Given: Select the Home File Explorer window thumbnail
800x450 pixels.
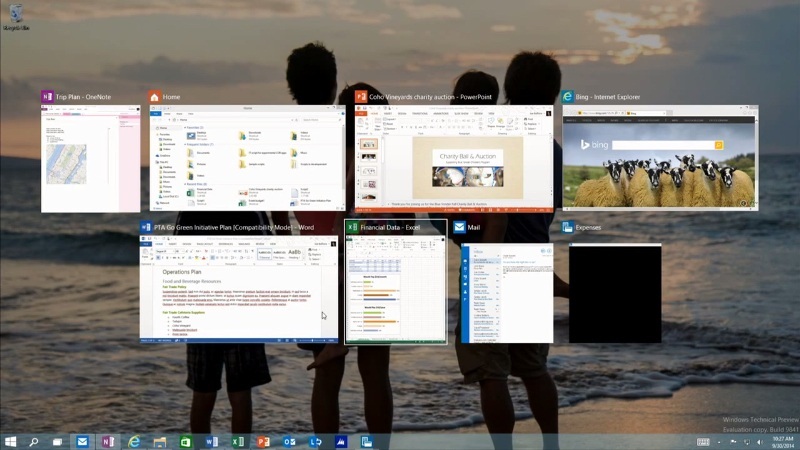Looking at the screenshot, I should (247, 158).
